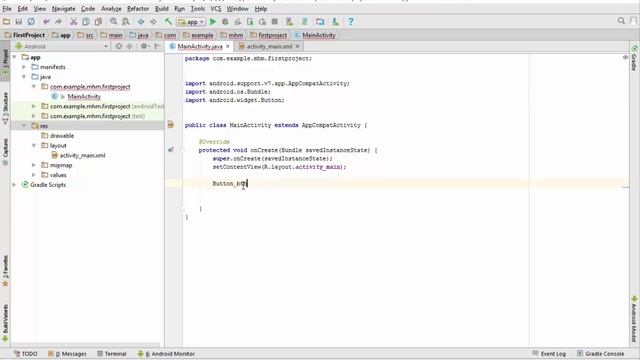
Task: Click the class gutter icon beside MainActivity declaration
Action: pyautogui.click(x=171, y=124)
